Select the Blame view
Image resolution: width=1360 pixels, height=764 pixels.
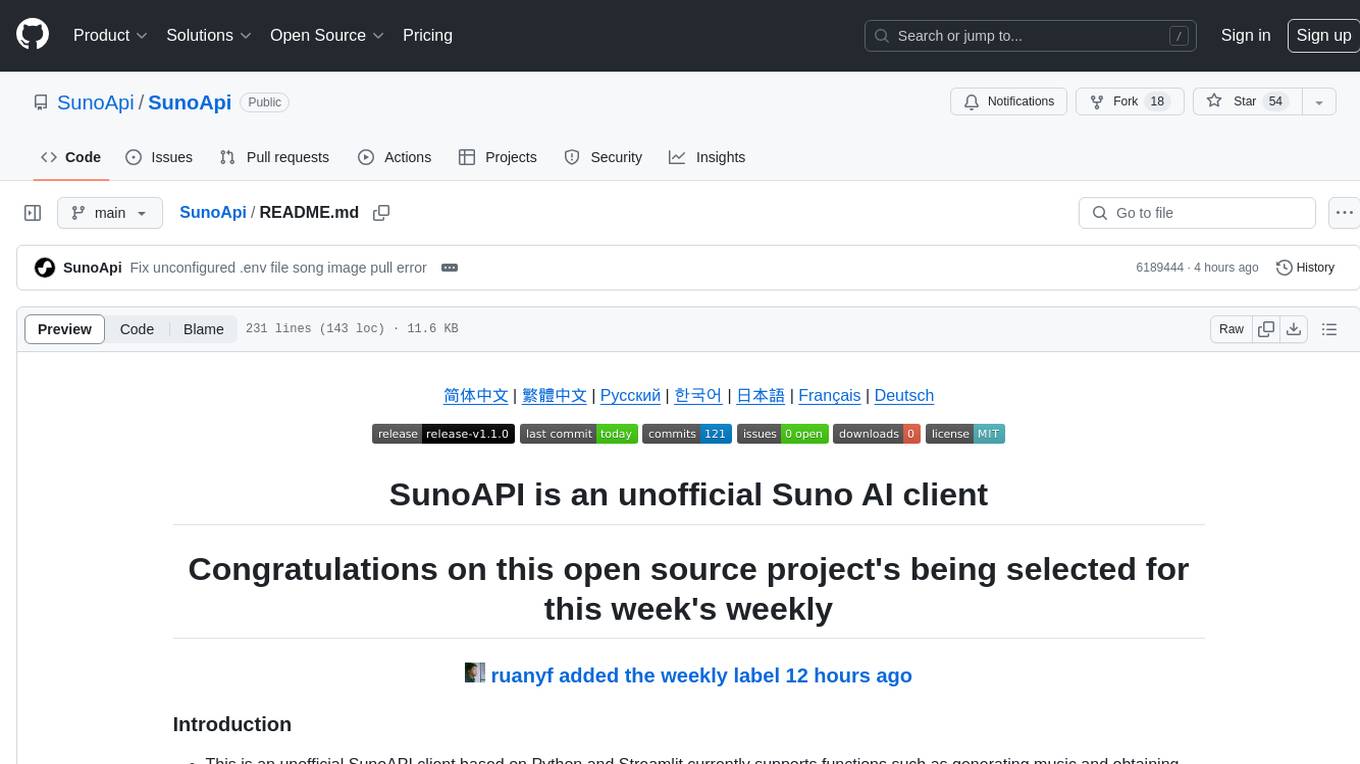click(x=203, y=329)
